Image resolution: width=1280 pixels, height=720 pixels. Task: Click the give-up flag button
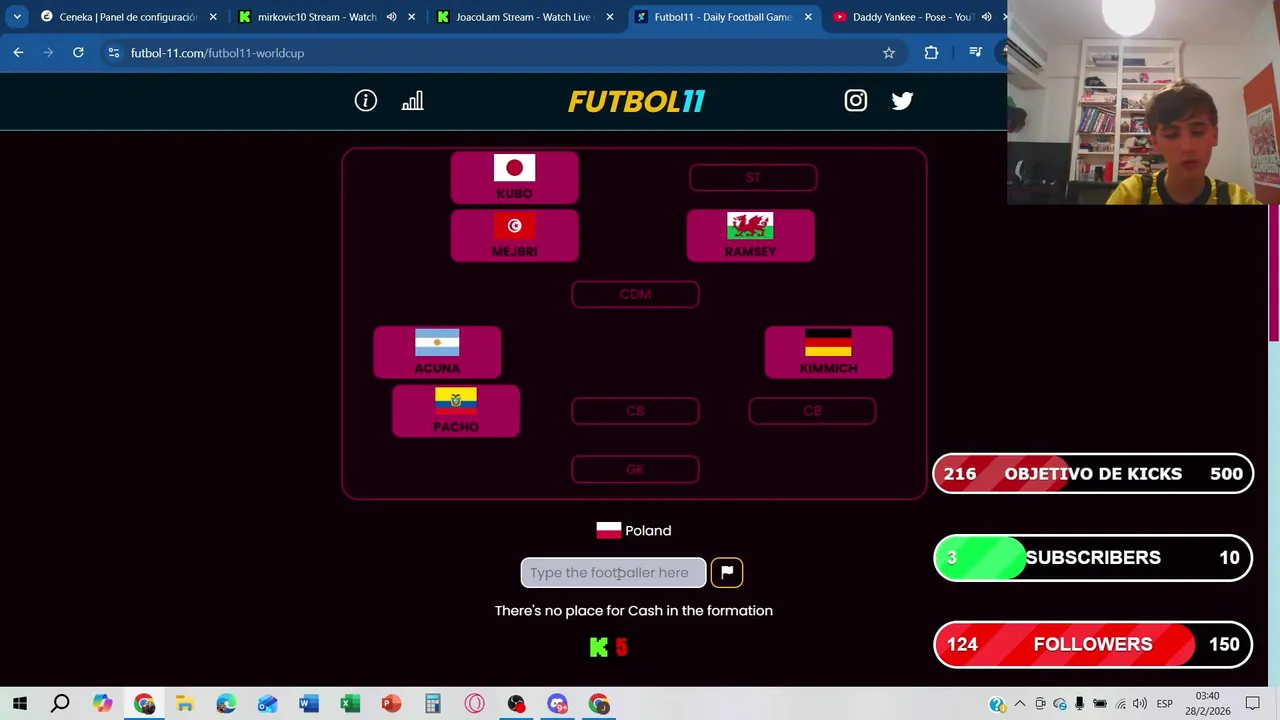[727, 572]
